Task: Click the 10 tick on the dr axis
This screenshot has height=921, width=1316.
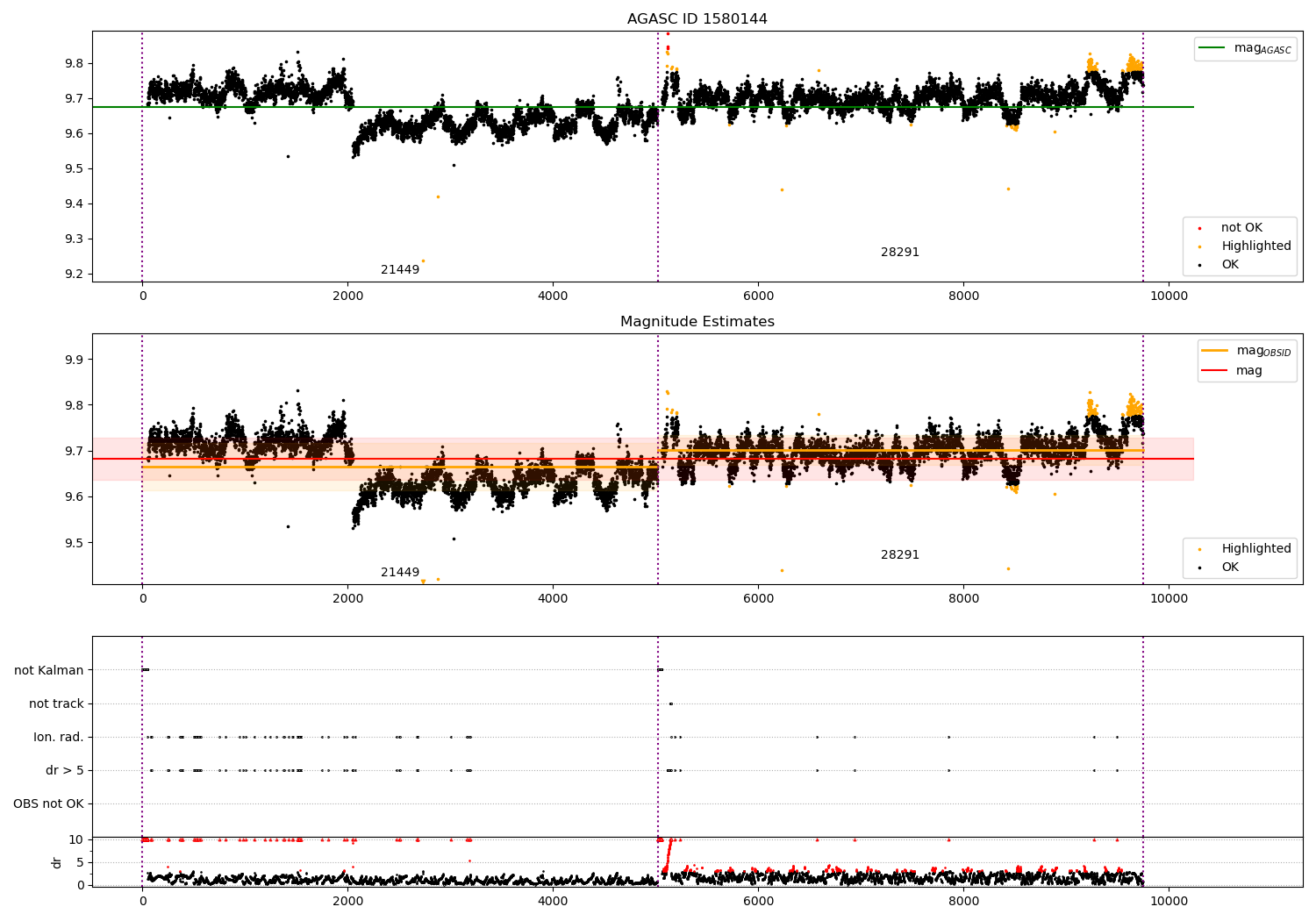Action: click(x=77, y=840)
